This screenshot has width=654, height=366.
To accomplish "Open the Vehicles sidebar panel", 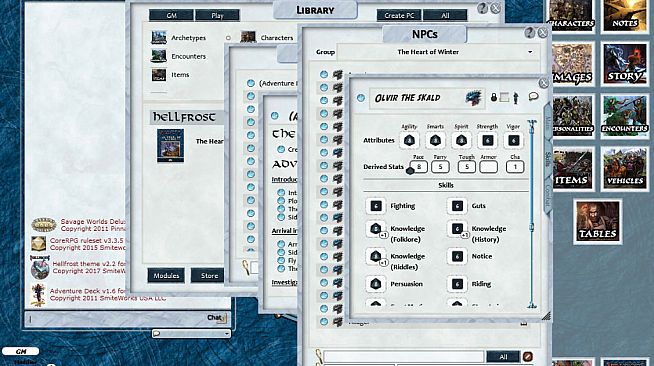I will click(x=624, y=168).
